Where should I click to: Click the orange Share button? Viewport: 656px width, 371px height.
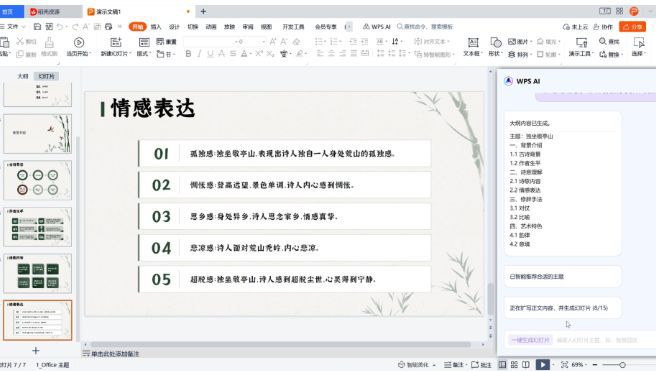pos(633,27)
